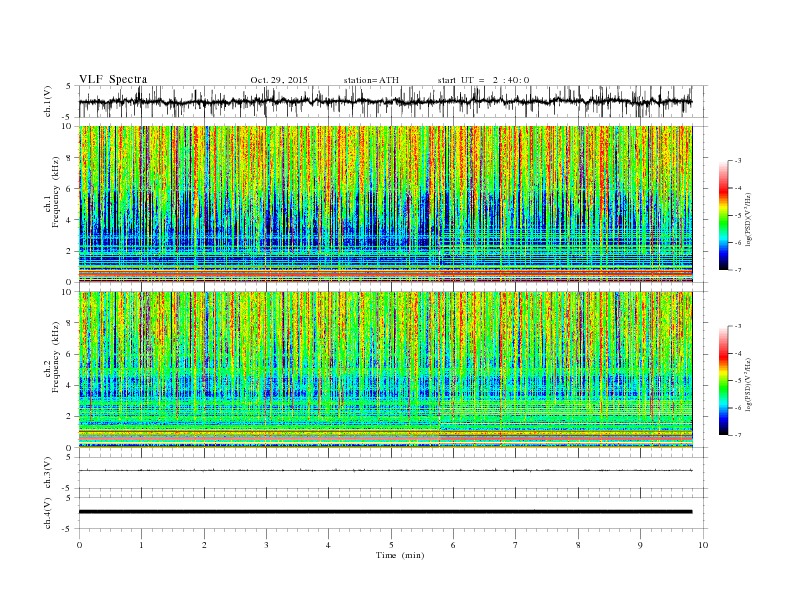Click the ch.2 PSD color bar
This screenshot has height=612, width=792.
[x=723, y=381]
